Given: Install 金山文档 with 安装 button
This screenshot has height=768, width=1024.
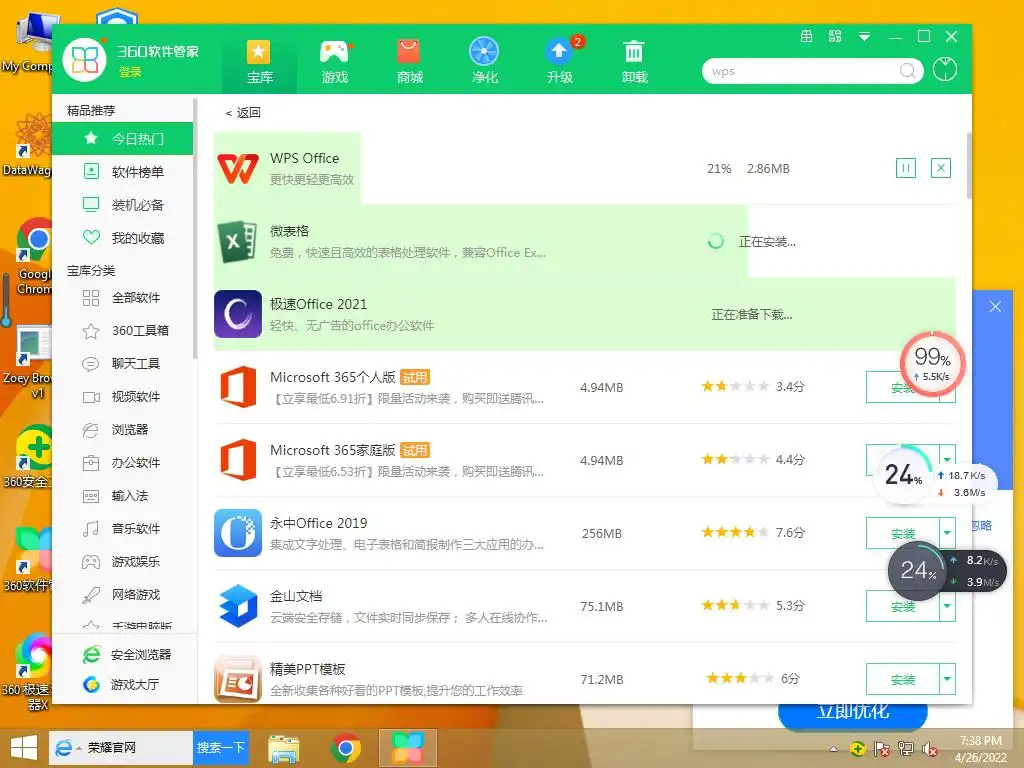Looking at the screenshot, I should pos(903,607).
